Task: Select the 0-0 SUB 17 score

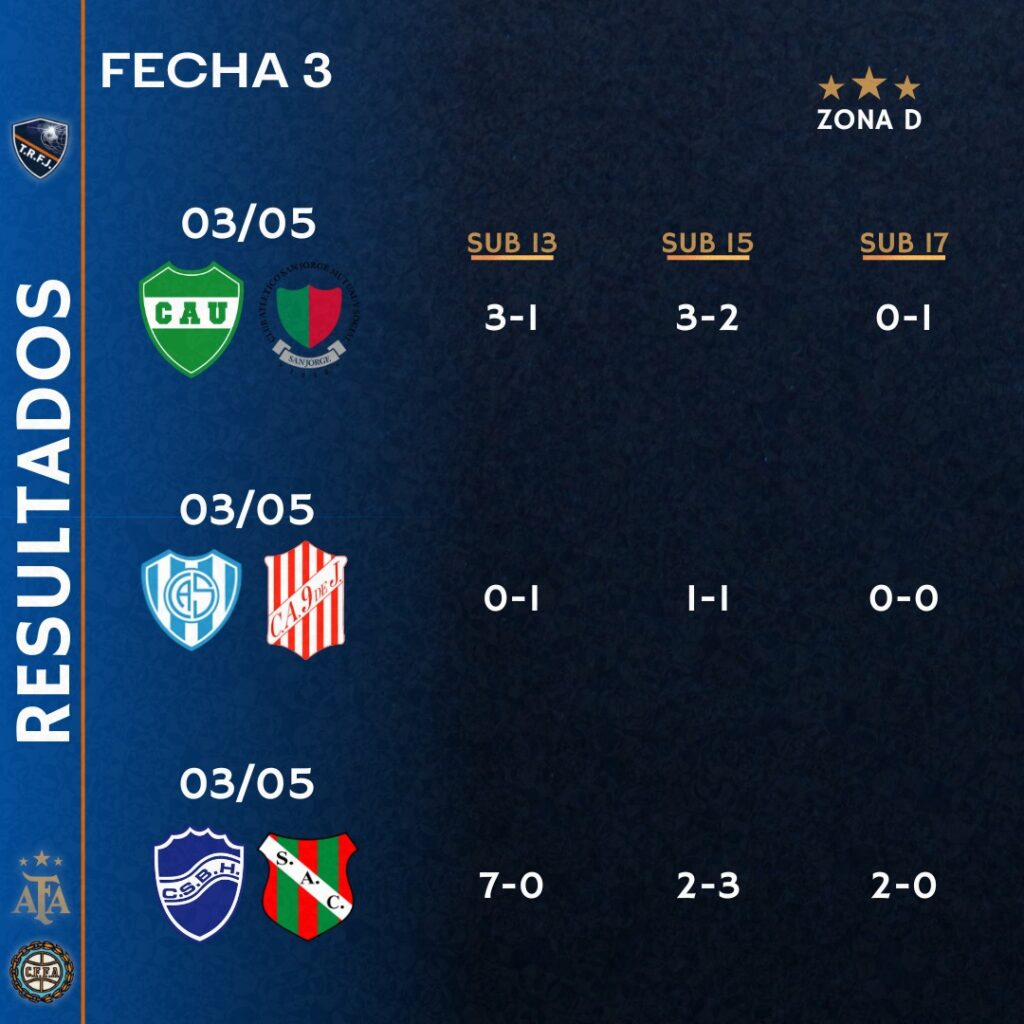Action: click(903, 599)
